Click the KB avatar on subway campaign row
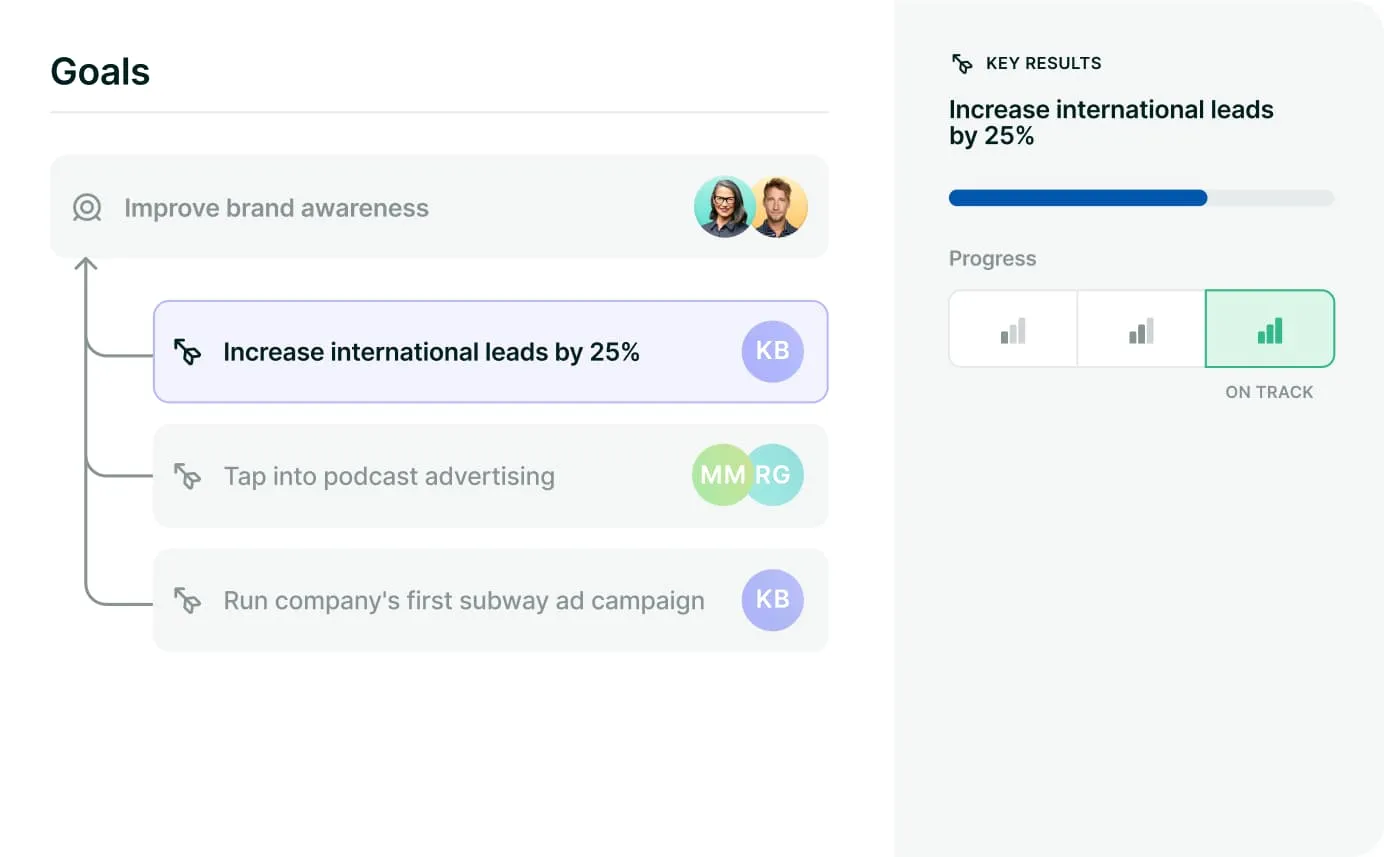Screen dimensions: 1384x857 [x=772, y=600]
